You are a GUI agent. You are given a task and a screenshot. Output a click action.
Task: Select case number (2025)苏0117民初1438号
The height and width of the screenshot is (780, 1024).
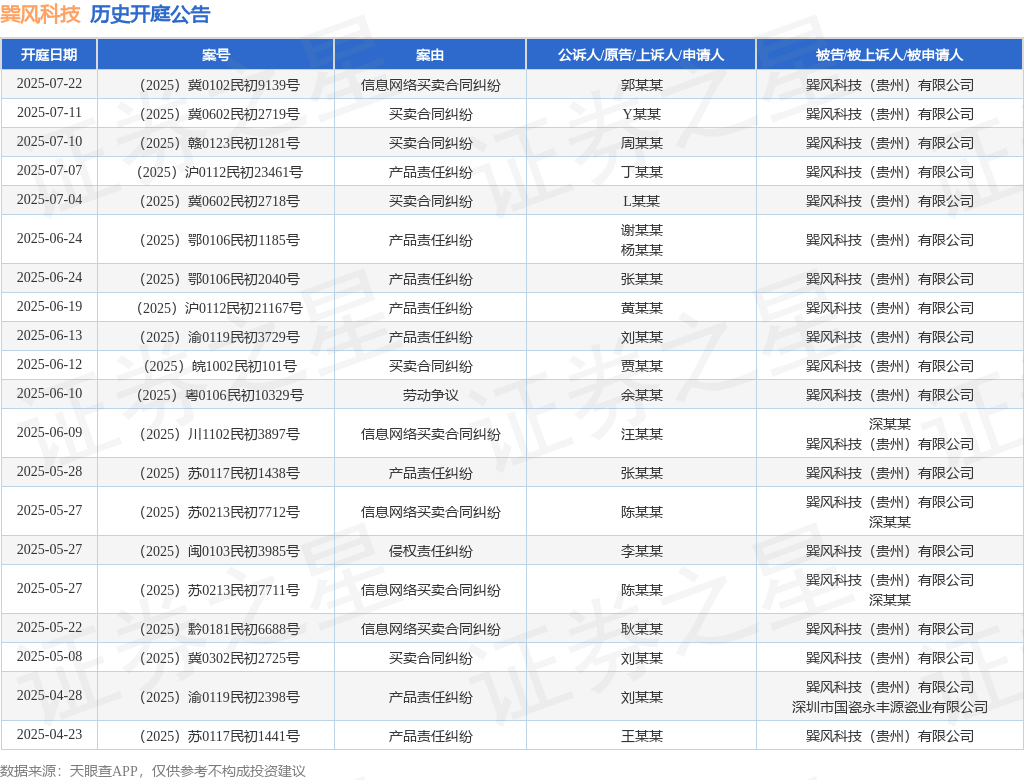click(219, 474)
